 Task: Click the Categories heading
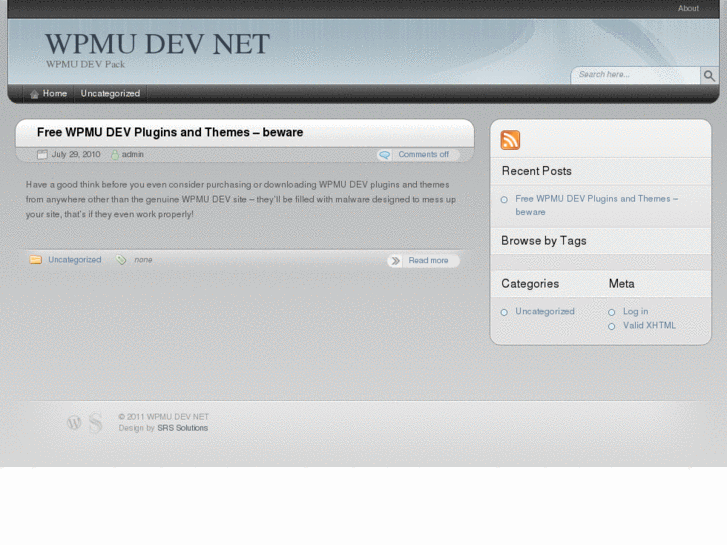pyautogui.click(x=530, y=284)
